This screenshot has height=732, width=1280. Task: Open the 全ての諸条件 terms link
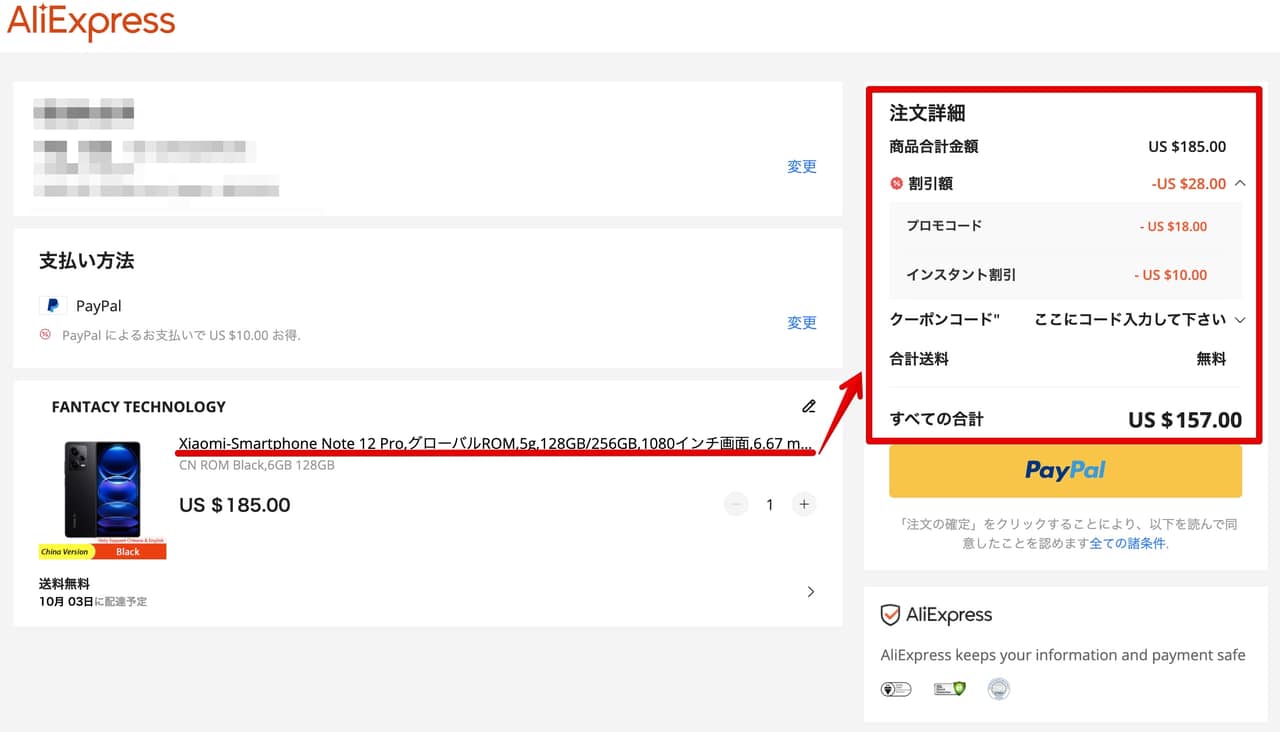[x=1127, y=544]
